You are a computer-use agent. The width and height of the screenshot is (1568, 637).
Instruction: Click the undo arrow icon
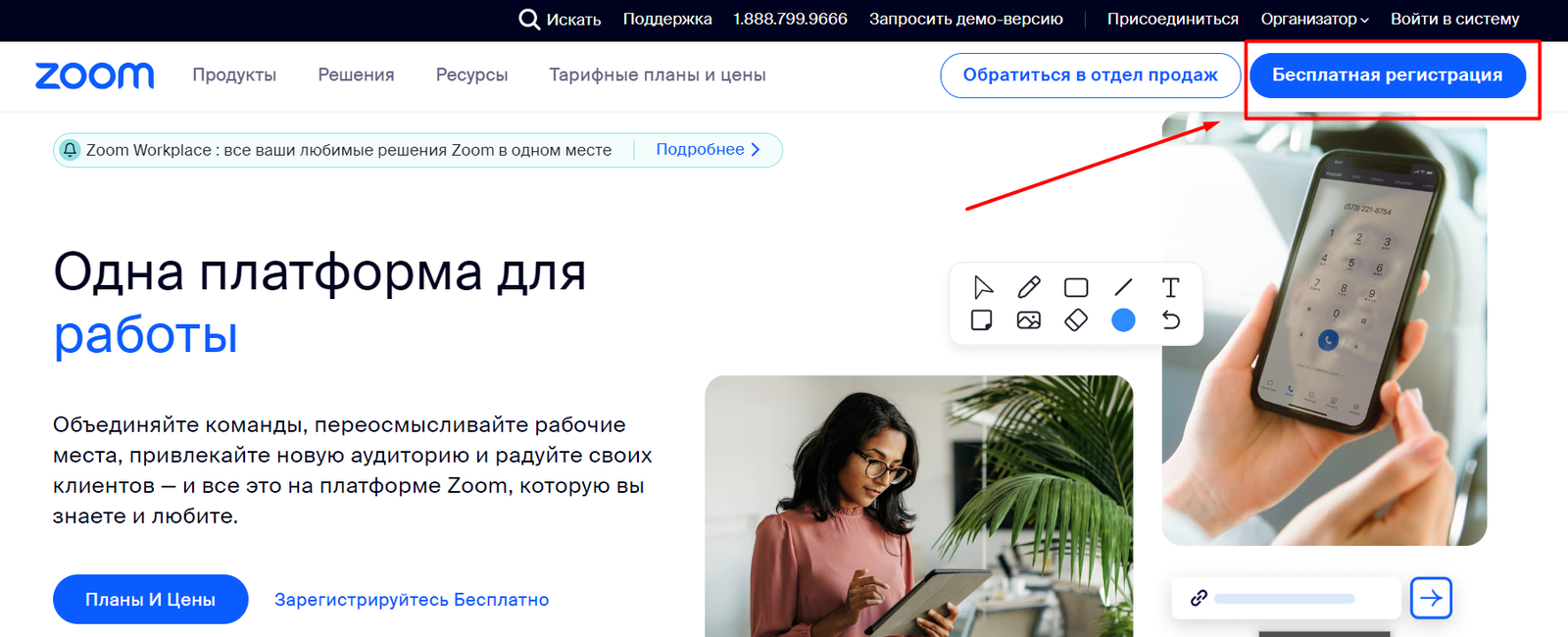[1170, 320]
